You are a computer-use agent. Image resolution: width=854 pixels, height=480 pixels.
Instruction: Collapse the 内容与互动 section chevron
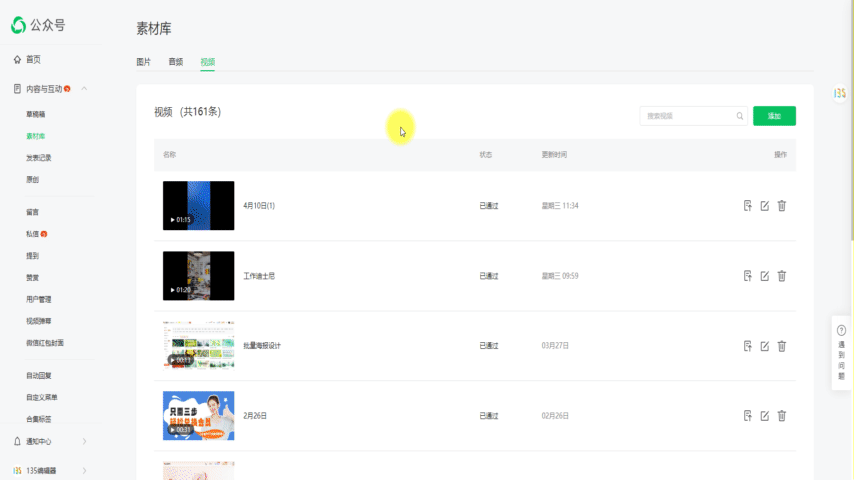pyautogui.click(x=84, y=88)
